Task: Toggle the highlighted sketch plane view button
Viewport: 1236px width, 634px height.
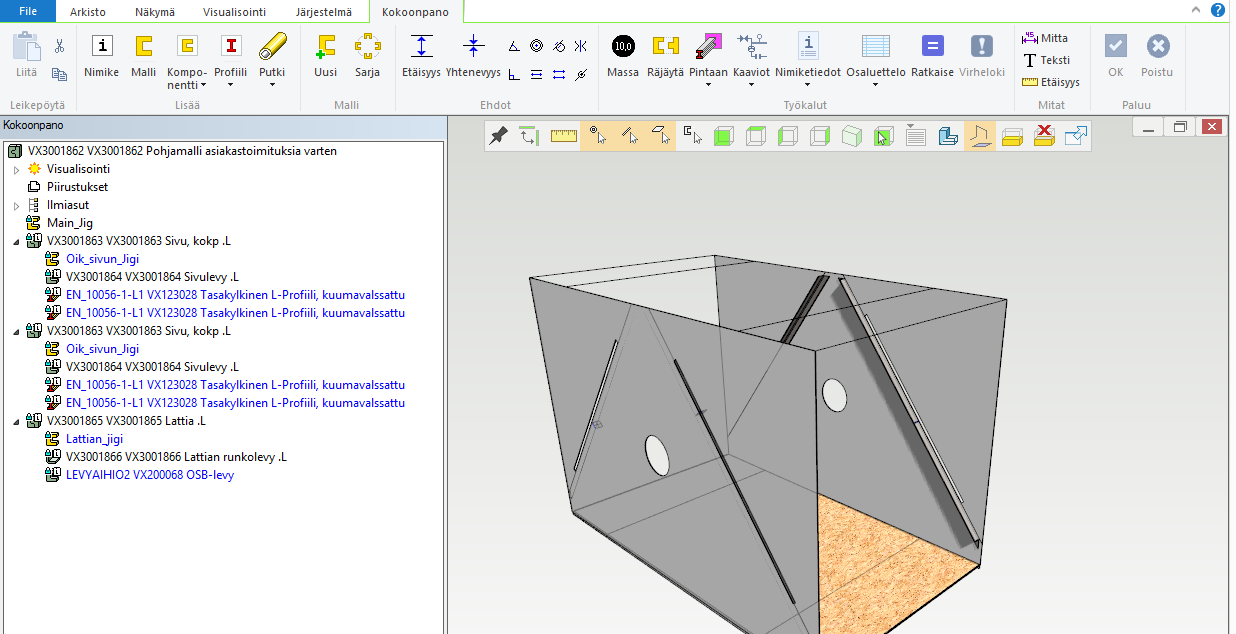Action: click(x=978, y=136)
